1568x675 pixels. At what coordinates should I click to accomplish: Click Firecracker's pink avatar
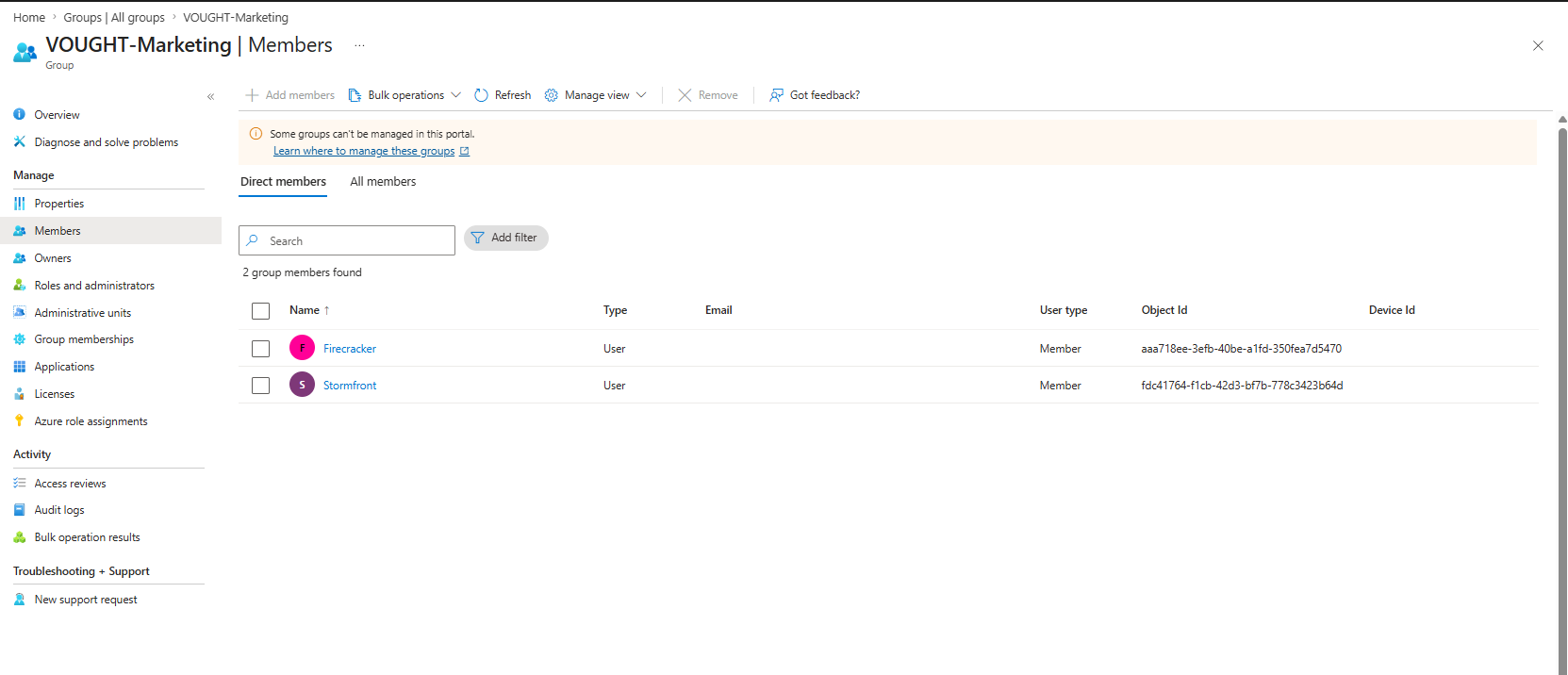302,348
